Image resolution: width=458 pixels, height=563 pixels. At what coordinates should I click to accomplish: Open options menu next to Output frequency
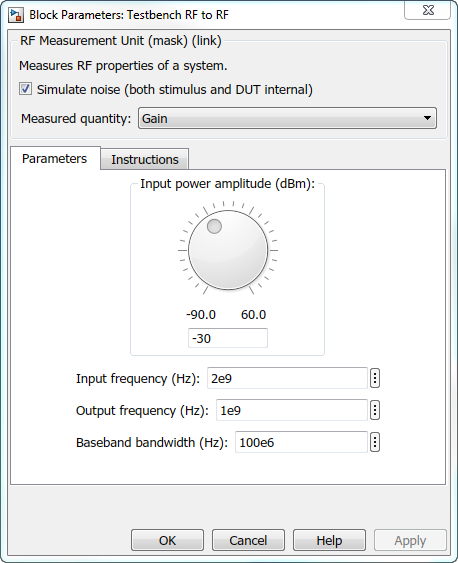tap(375, 410)
